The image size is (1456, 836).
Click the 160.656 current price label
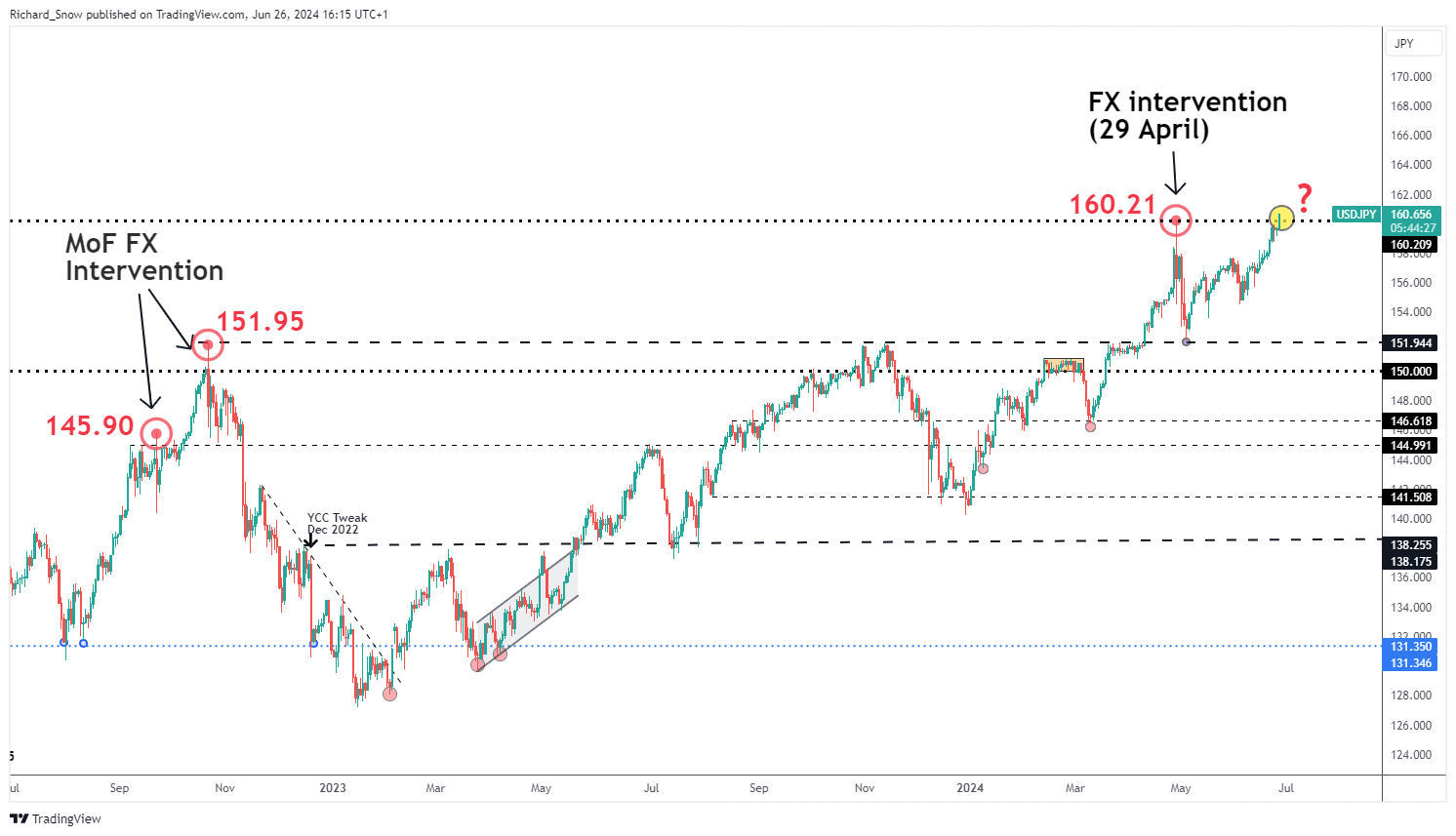(x=1411, y=215)
